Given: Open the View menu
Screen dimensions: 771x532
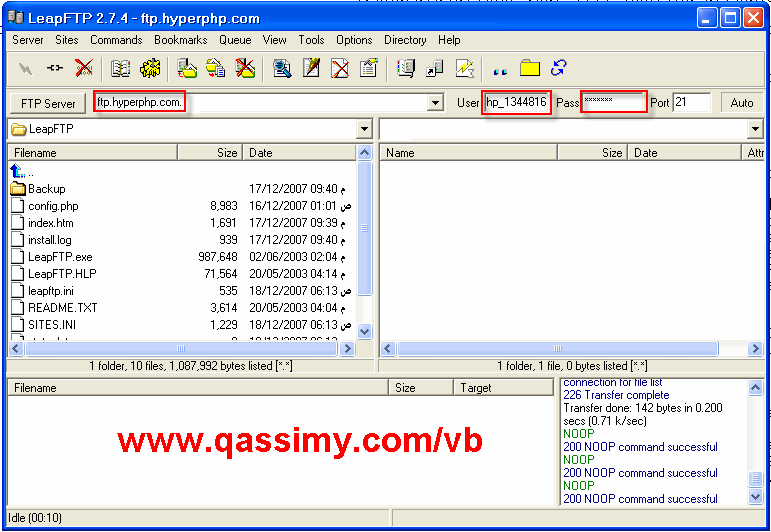Looking at the screenshot, I should (x=274, y=40).
